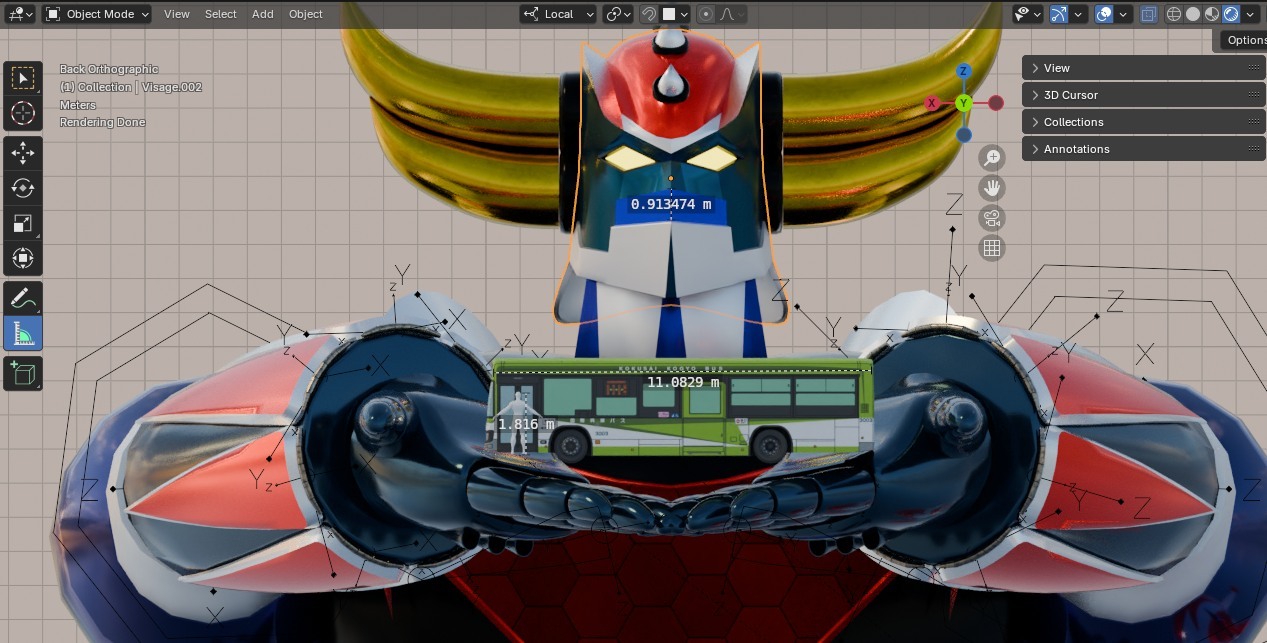Toggle show overlays button
The height and width of the screenshot is (643, 1267).
pos(1104,14)
